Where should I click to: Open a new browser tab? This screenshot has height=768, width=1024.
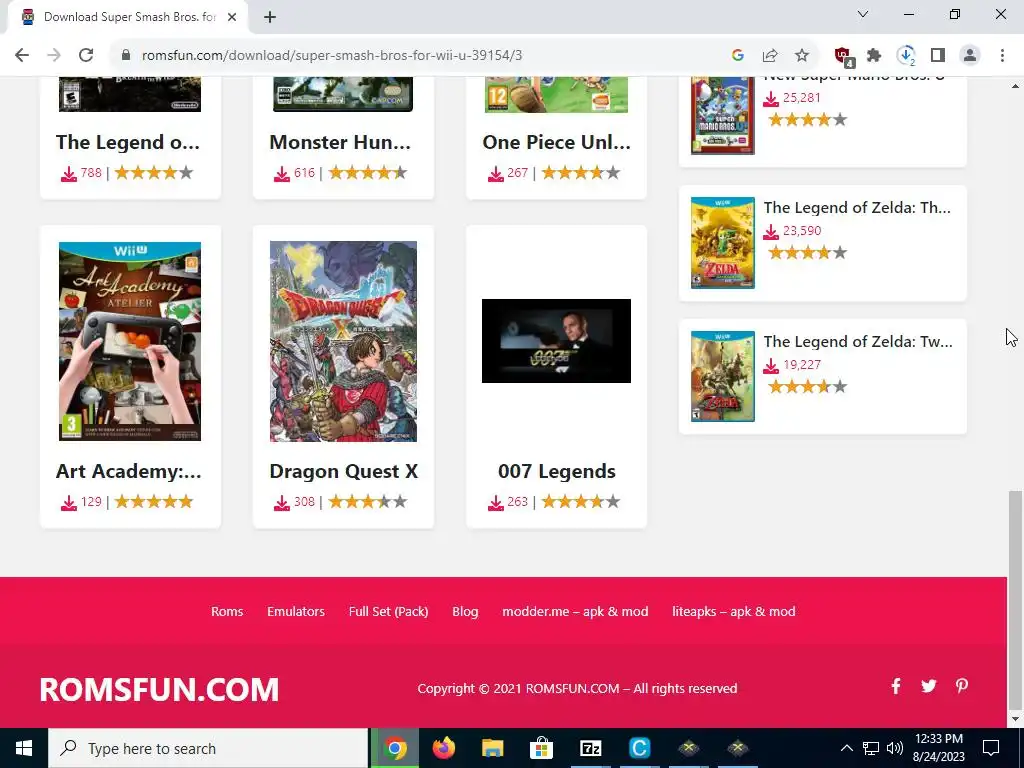pyautogui.click(x=270, y=18)
